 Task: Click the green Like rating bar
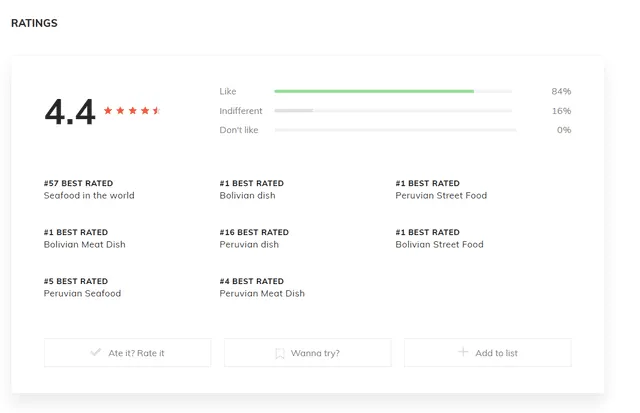(x=374, y=92)
